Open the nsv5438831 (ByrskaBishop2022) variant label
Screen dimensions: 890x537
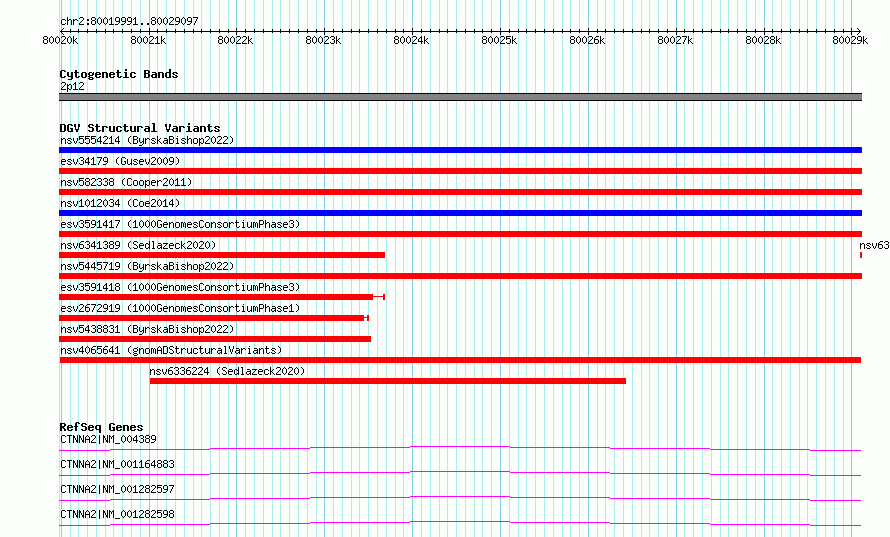click(147, 329)
